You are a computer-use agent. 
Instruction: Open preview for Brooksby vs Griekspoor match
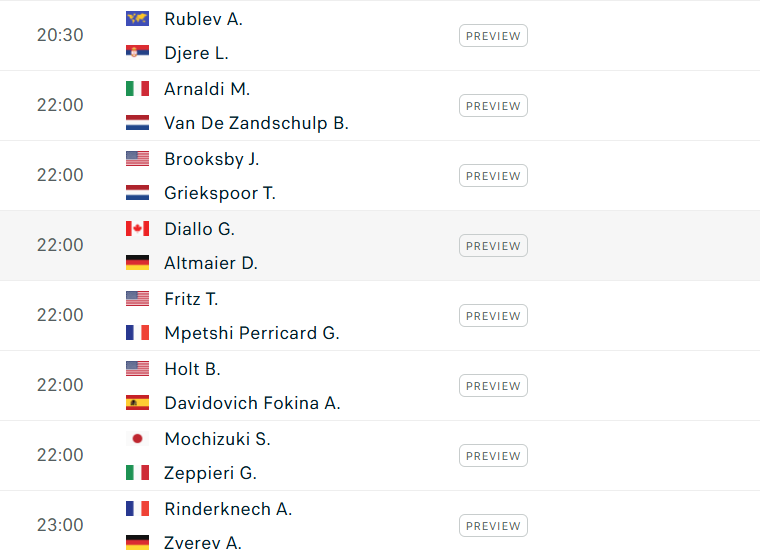click(x=493, y=176)
